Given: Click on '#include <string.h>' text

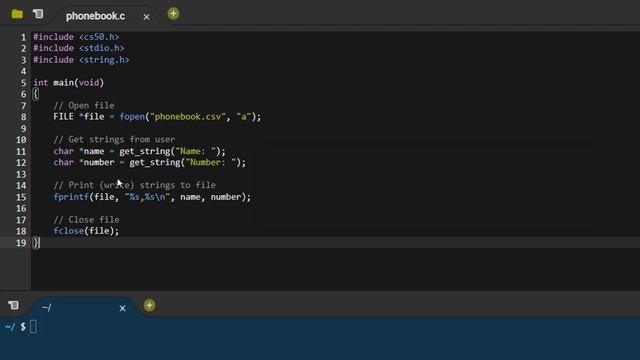Looking at the screenshot, I should tap(81, 60).
